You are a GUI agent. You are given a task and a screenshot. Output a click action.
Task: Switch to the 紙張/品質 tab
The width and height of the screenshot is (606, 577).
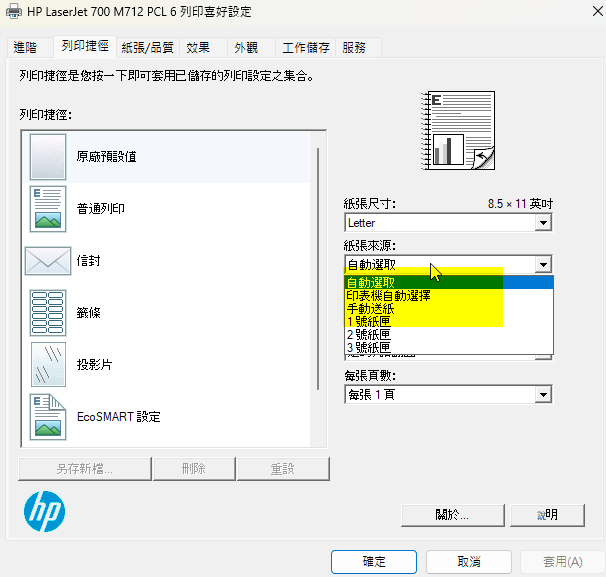(x=147, y=47)
